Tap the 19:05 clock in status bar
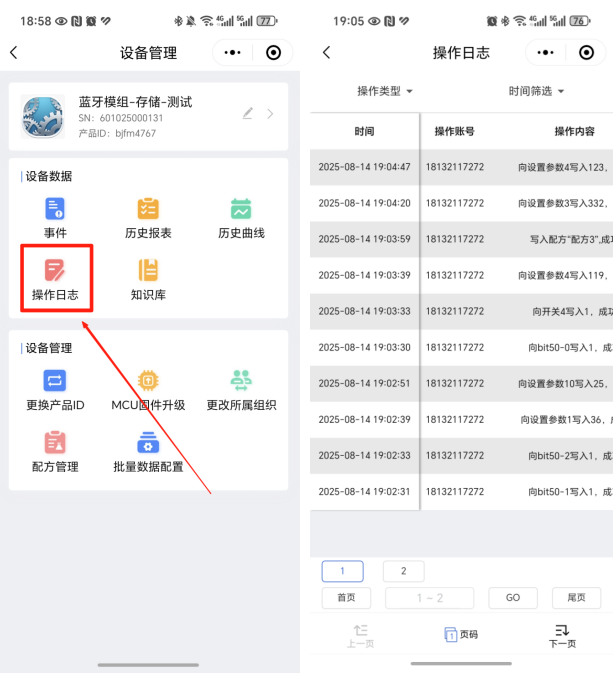The image size is (614, 677). point(348,21)
